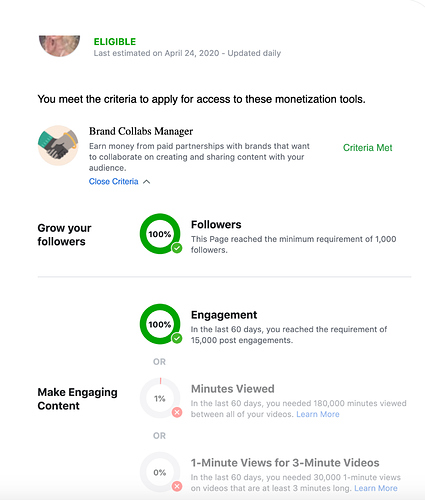This screenshot has width=425, height=500.
Task: Select the Followers criteria heading
Action: pyautogui.click(x=216, y=224)
